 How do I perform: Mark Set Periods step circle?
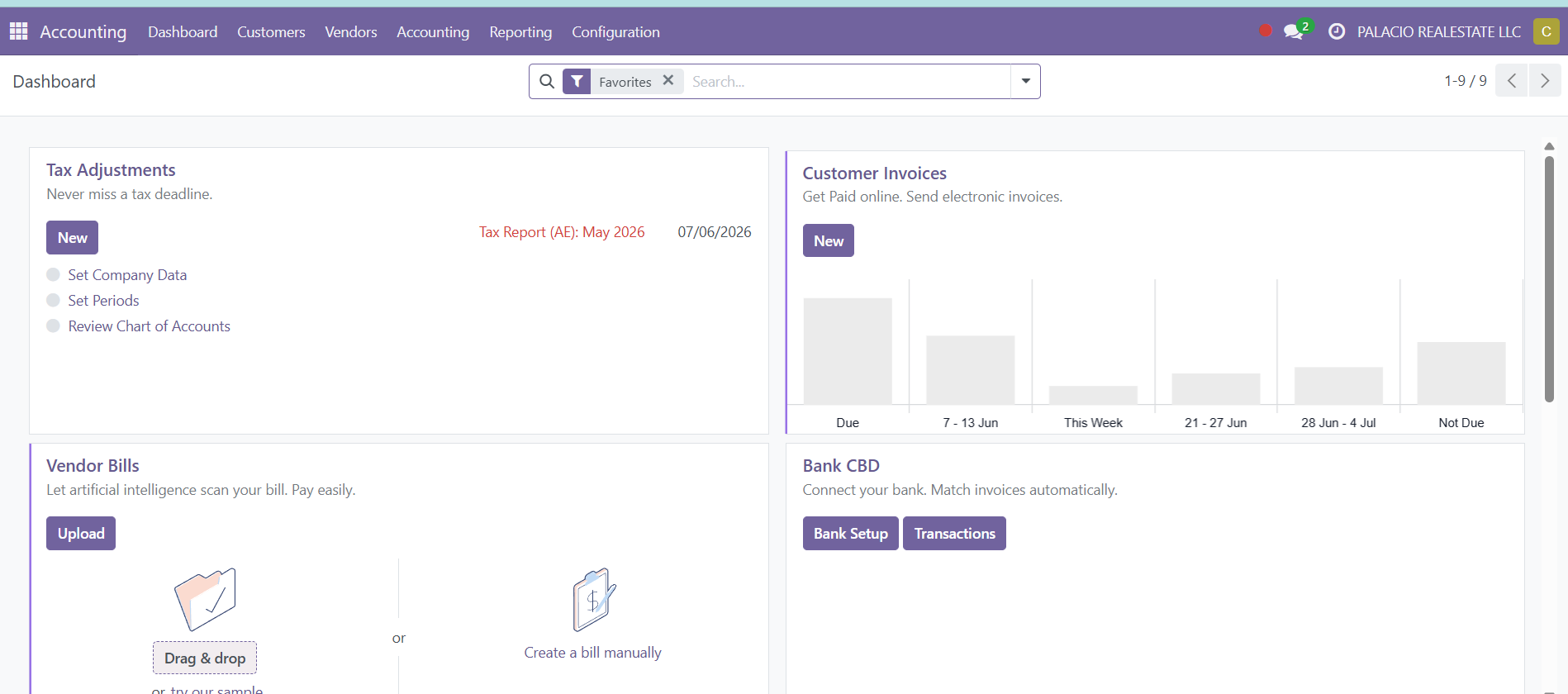tap(54, 300)
